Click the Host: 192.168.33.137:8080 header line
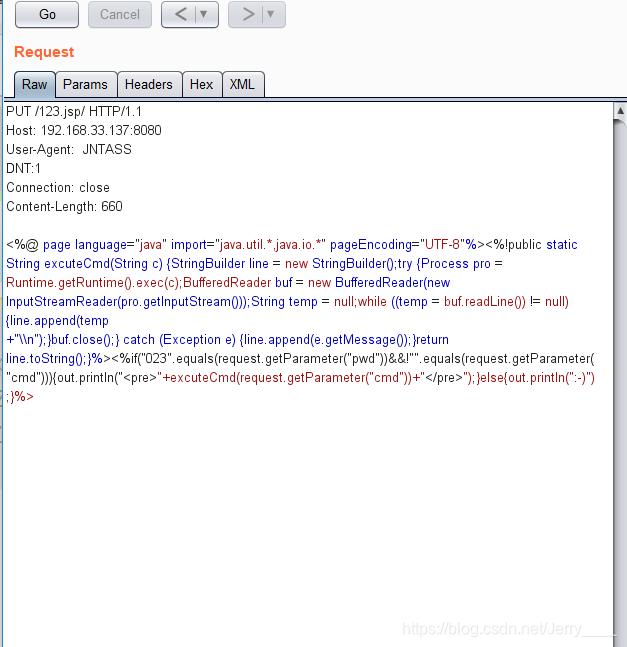 (x=84, y=130)
